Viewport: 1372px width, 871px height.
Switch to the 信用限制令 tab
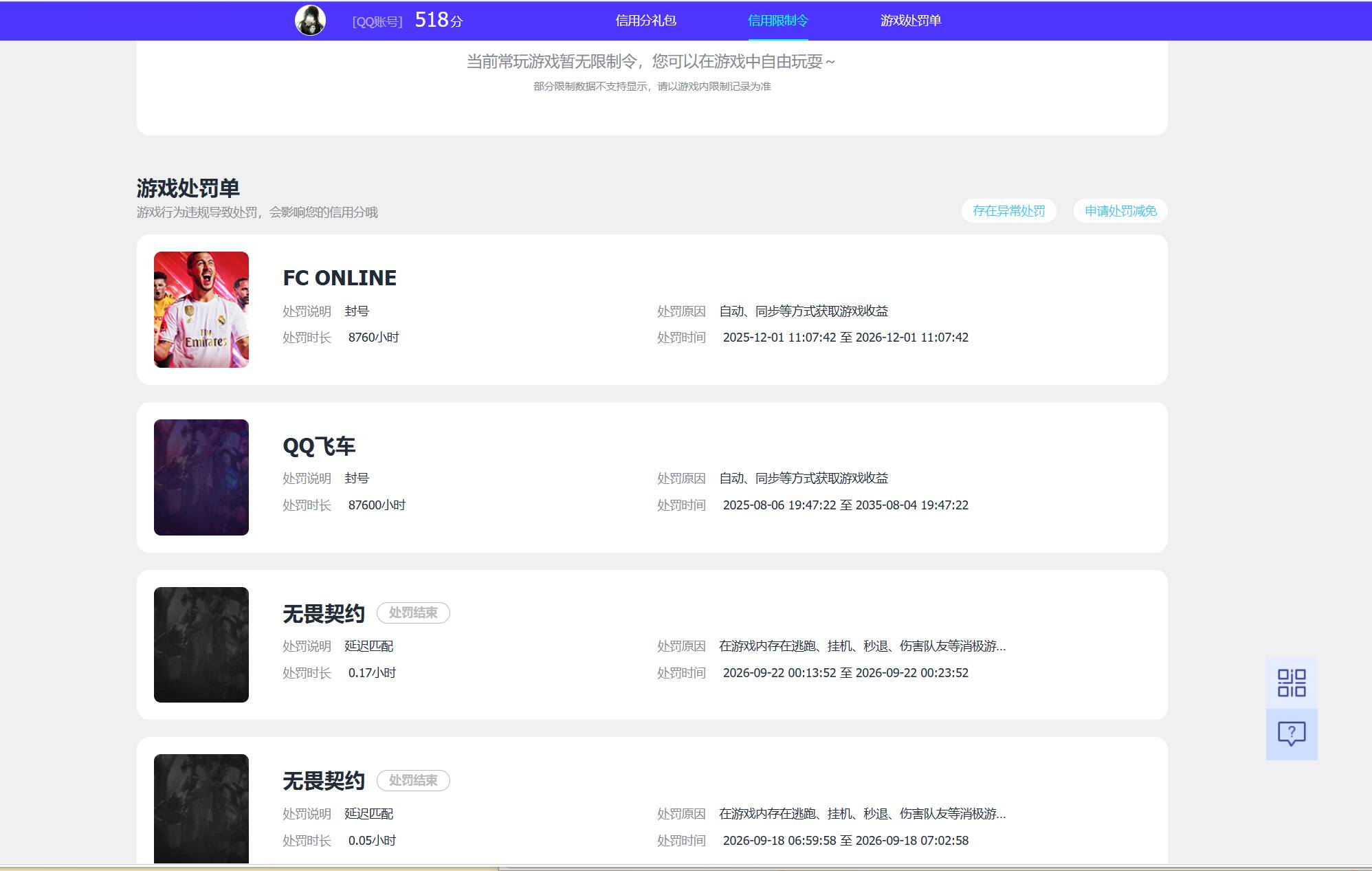777,21
